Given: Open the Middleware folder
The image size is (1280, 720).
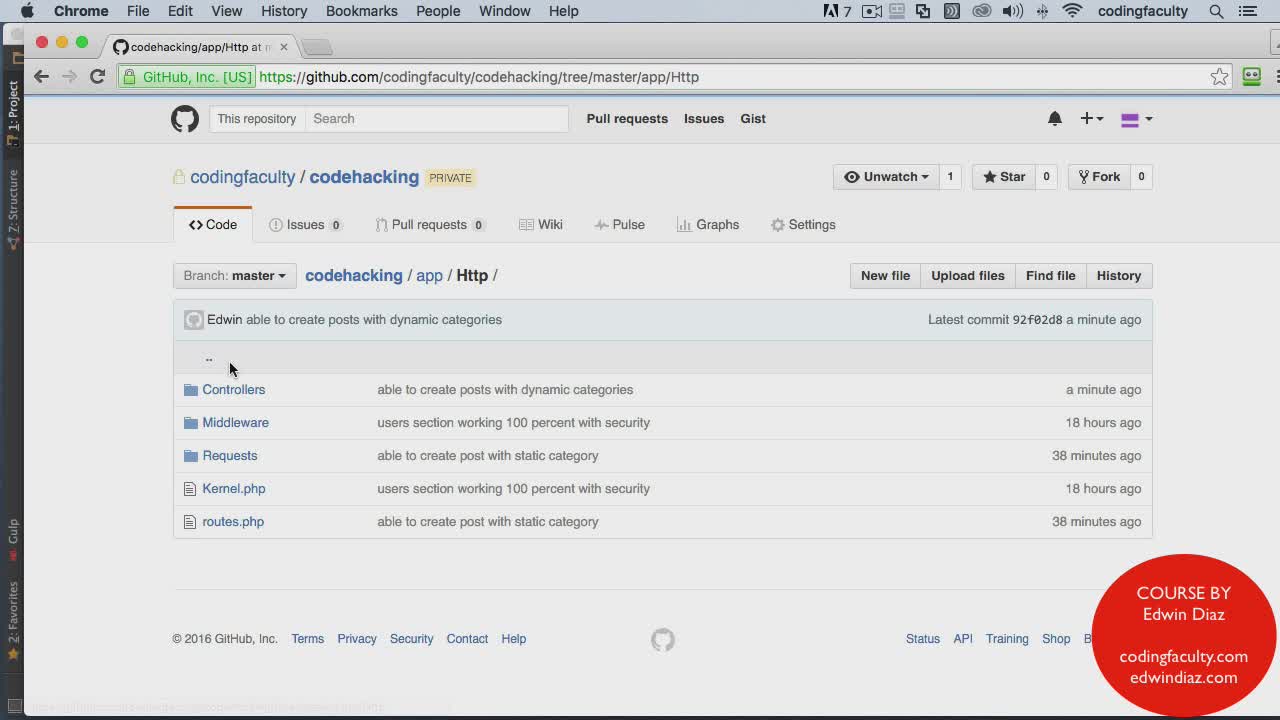Looking at the screenshot, I should point(236,423).
